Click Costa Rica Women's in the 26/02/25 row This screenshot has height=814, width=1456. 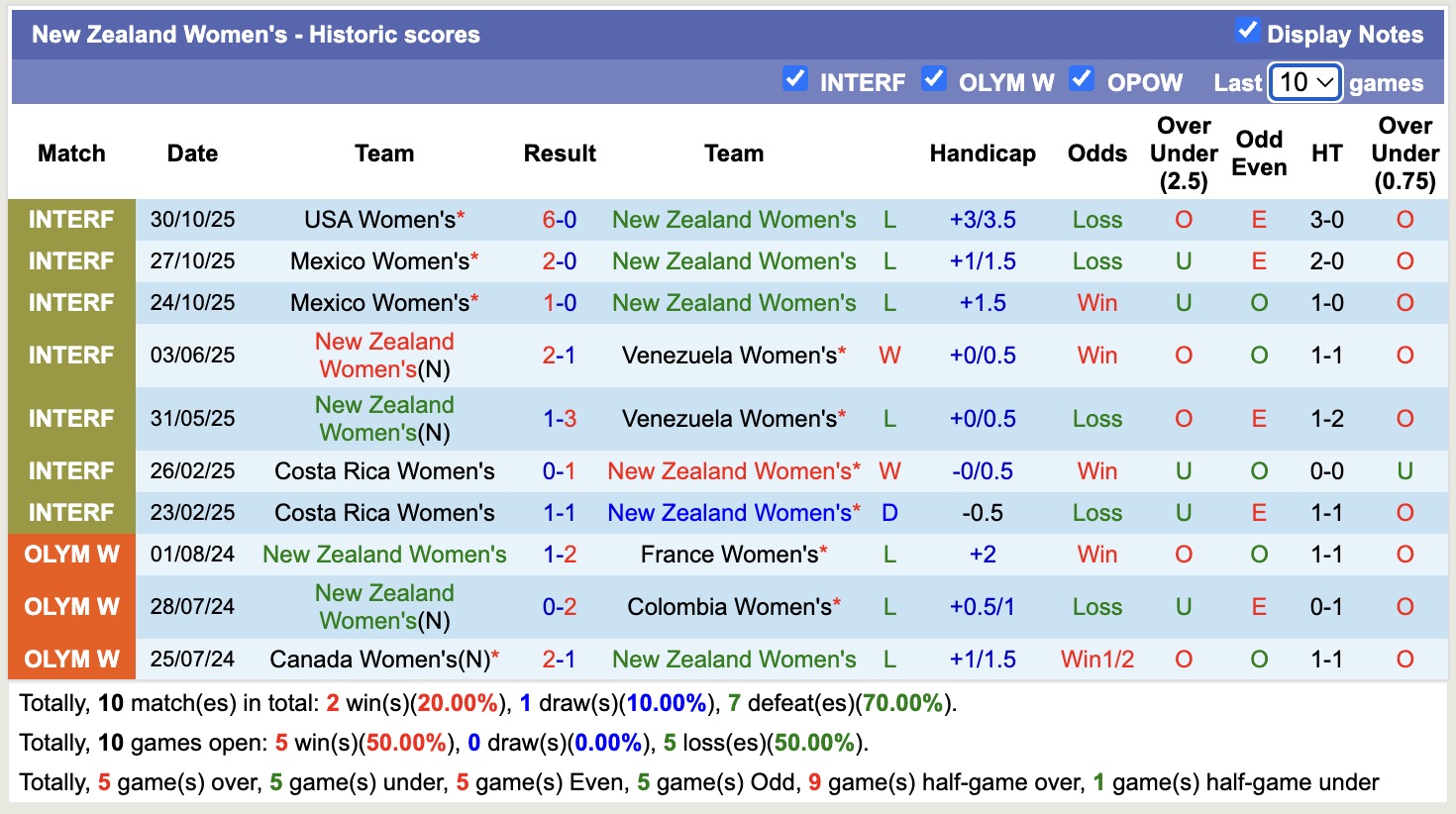384,471
